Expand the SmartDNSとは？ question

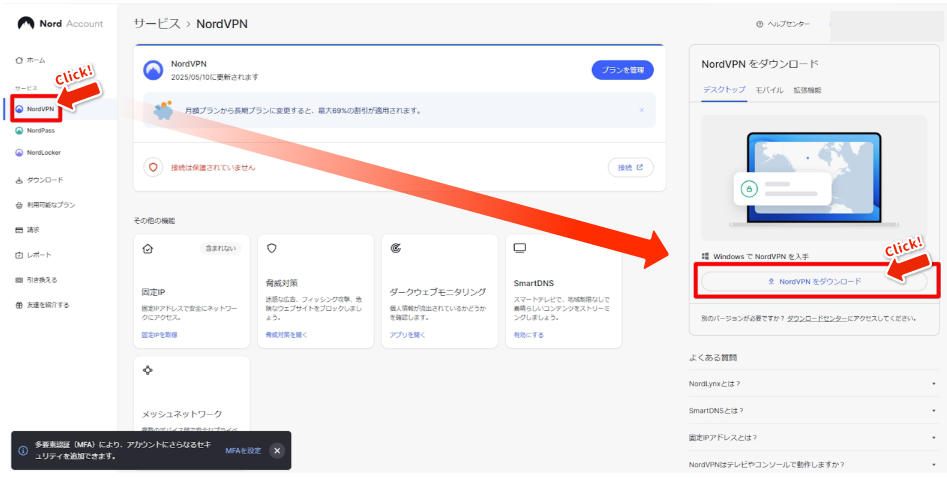(x=812, y=410)
